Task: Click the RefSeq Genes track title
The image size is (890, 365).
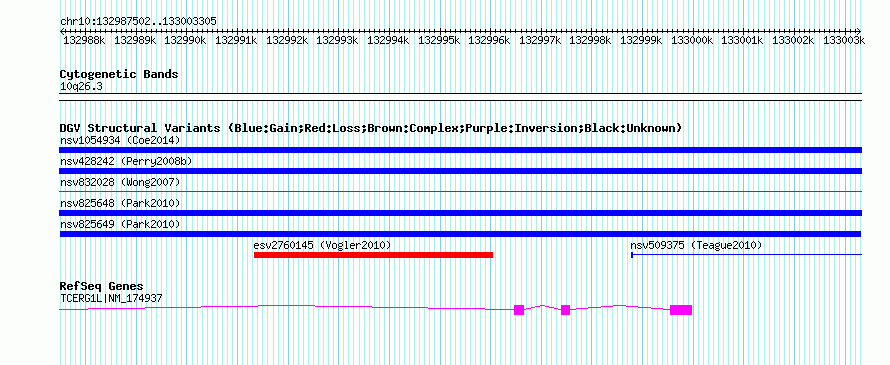Action: coord(102,286)
